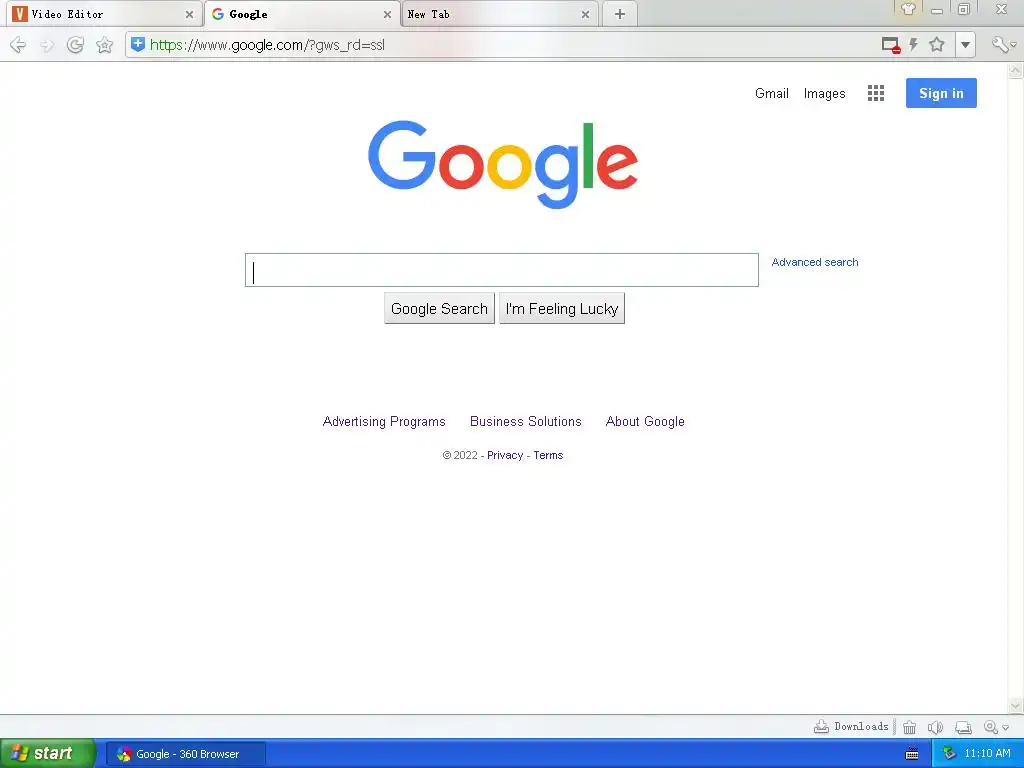
Task: Reload the page with the refresh icon
Action: (x=75, y=45)
